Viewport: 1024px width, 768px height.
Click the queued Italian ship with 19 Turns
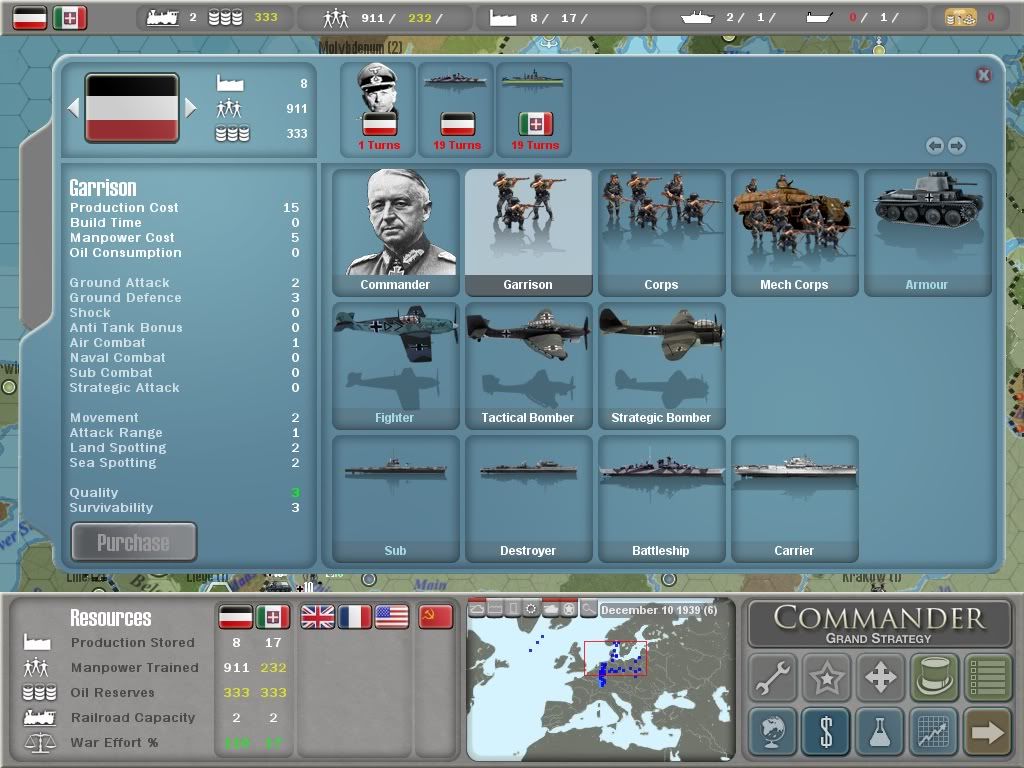(x=534, y=109)
